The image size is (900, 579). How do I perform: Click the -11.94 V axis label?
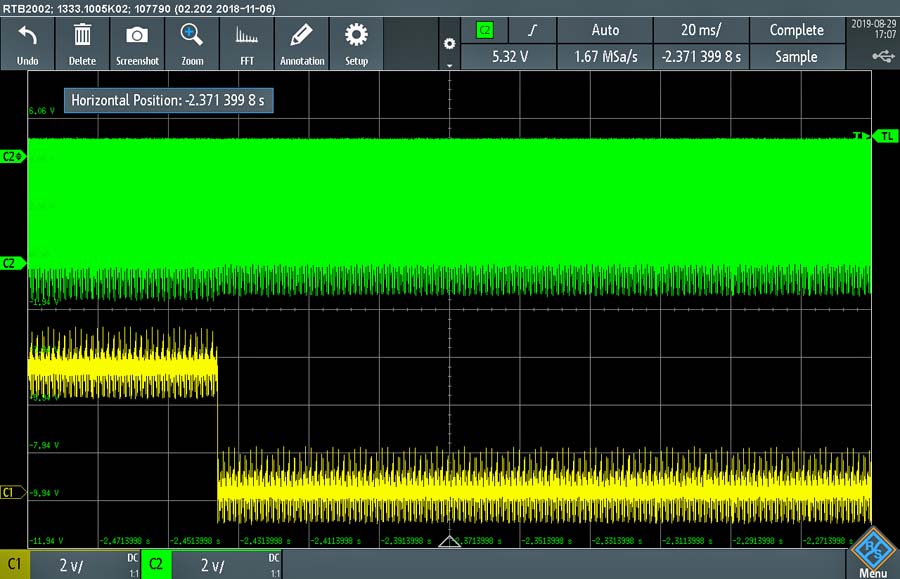(x=46, y=541)
